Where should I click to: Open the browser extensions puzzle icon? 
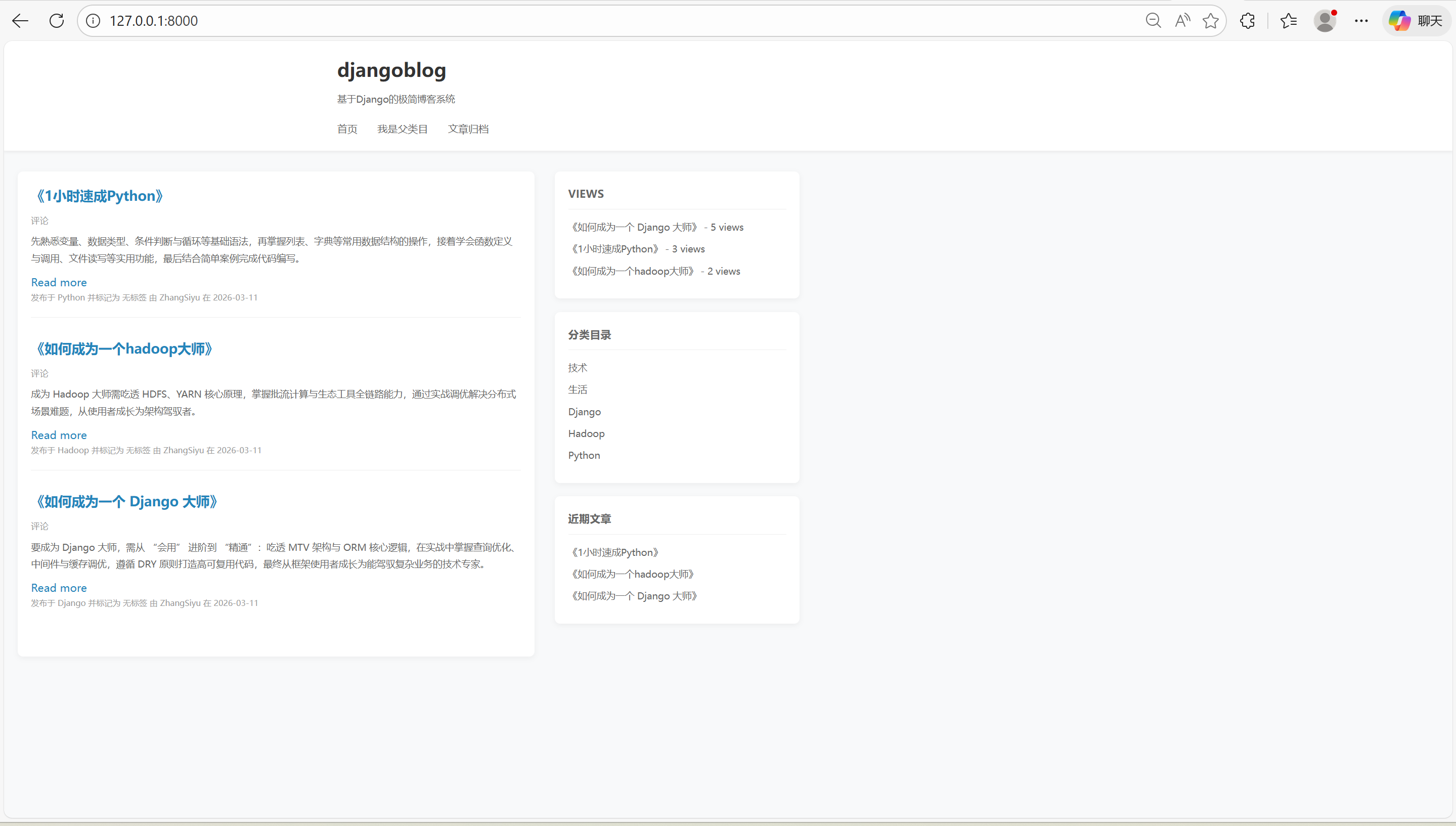point(1247,21)
